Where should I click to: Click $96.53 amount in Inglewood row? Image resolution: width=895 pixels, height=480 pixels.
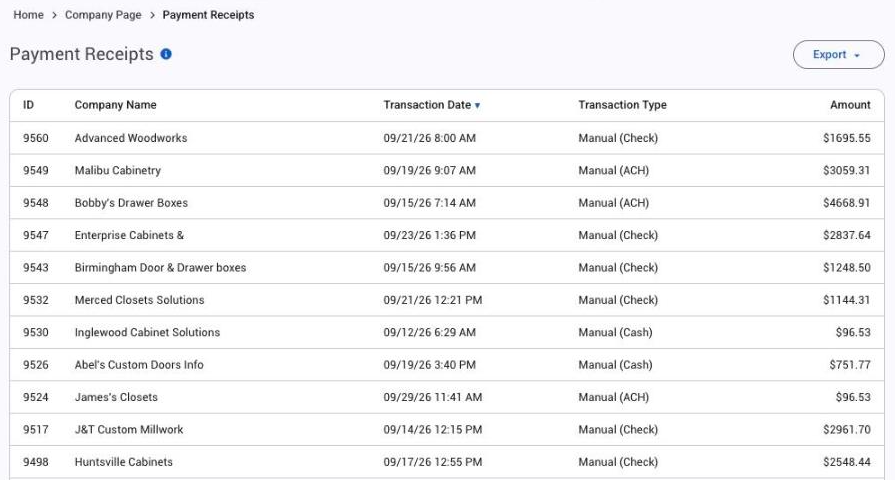[x=853, y=332]
